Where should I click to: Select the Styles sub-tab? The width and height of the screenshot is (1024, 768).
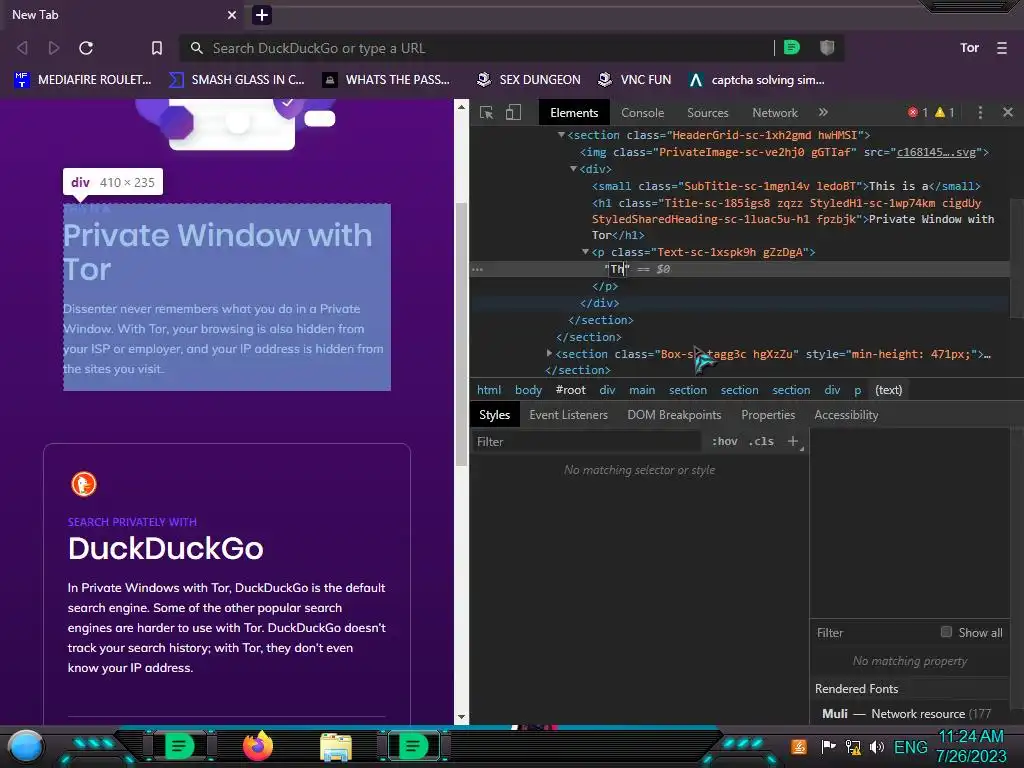click(494, 415)
